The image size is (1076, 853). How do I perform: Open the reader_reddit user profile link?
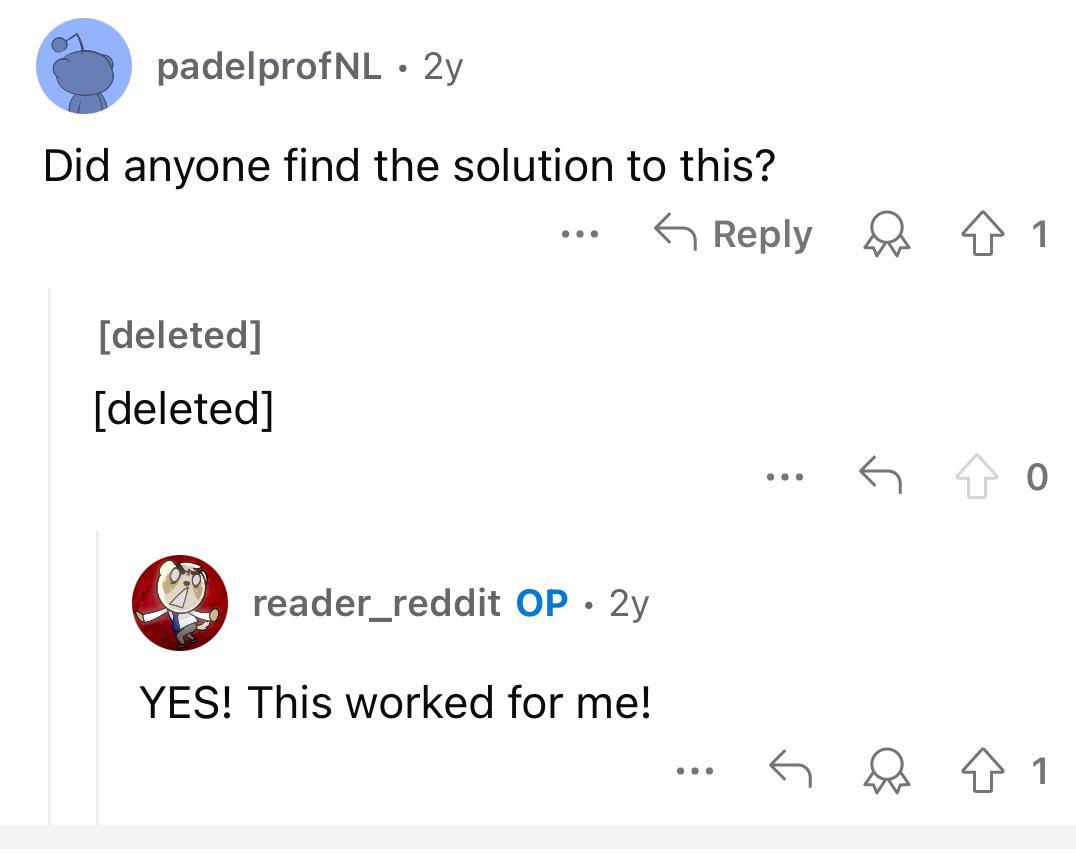376,603
